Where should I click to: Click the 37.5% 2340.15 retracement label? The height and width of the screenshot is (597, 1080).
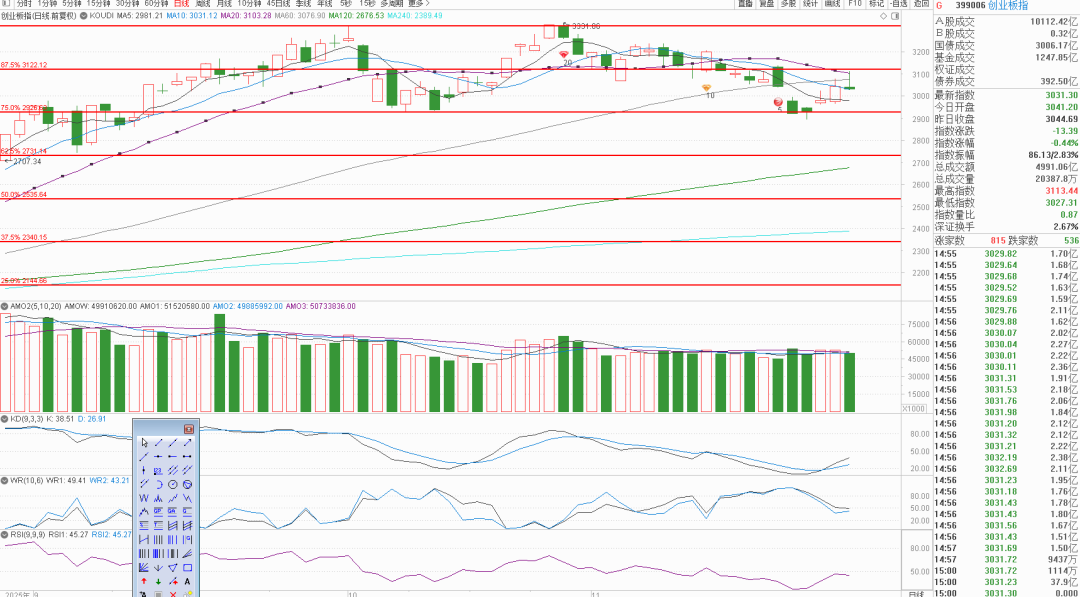click(24, 237)
